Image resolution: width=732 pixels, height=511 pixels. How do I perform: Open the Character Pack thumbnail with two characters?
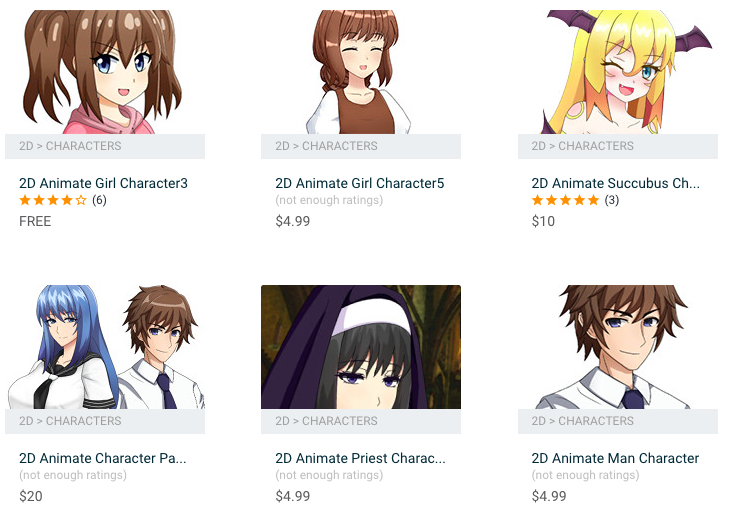105,347
